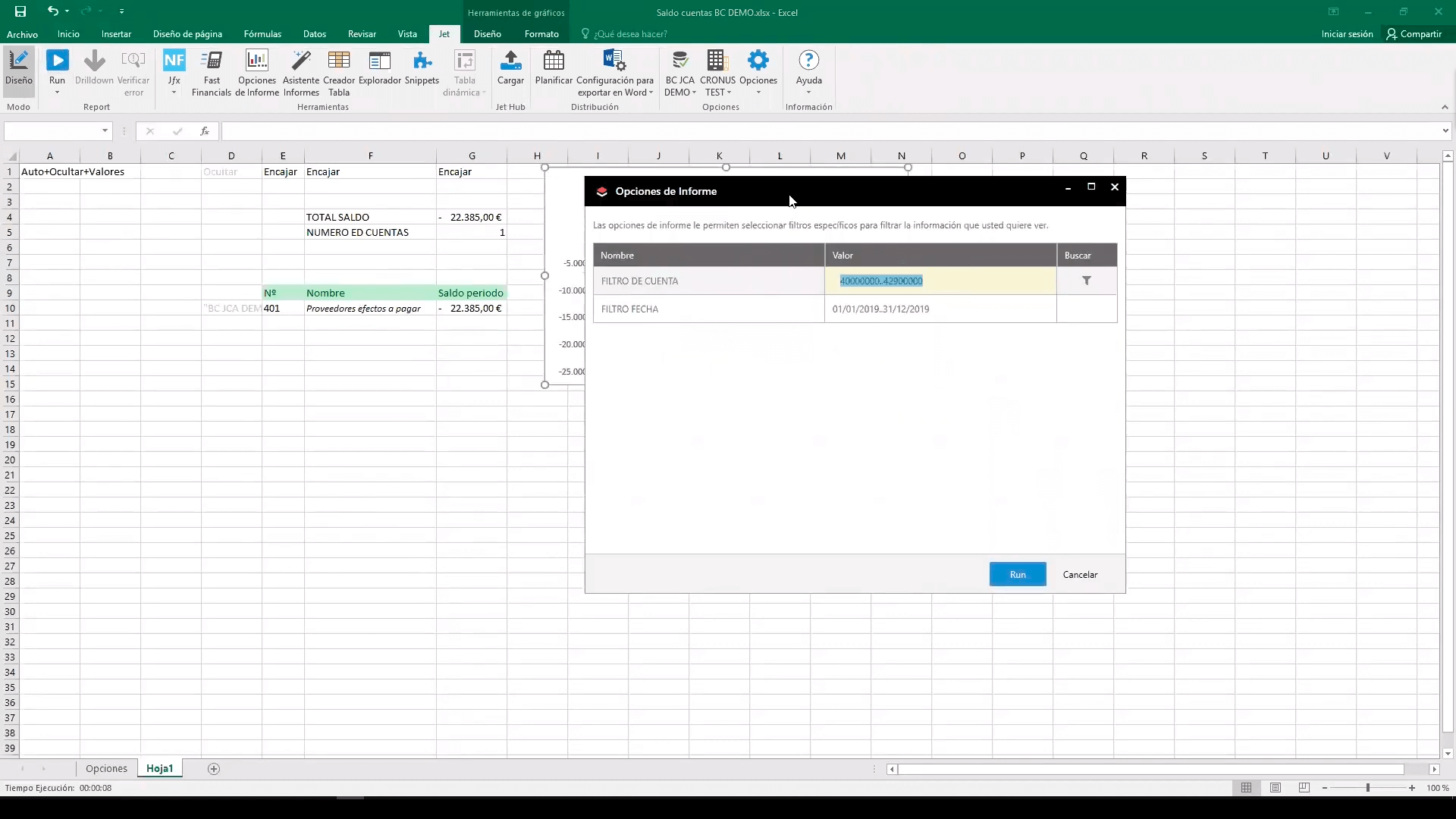The width and height of the screenshot is (1456, 819).
Task: Open the Name Box dropdown arrow
Action: click(x=105, y=131)
